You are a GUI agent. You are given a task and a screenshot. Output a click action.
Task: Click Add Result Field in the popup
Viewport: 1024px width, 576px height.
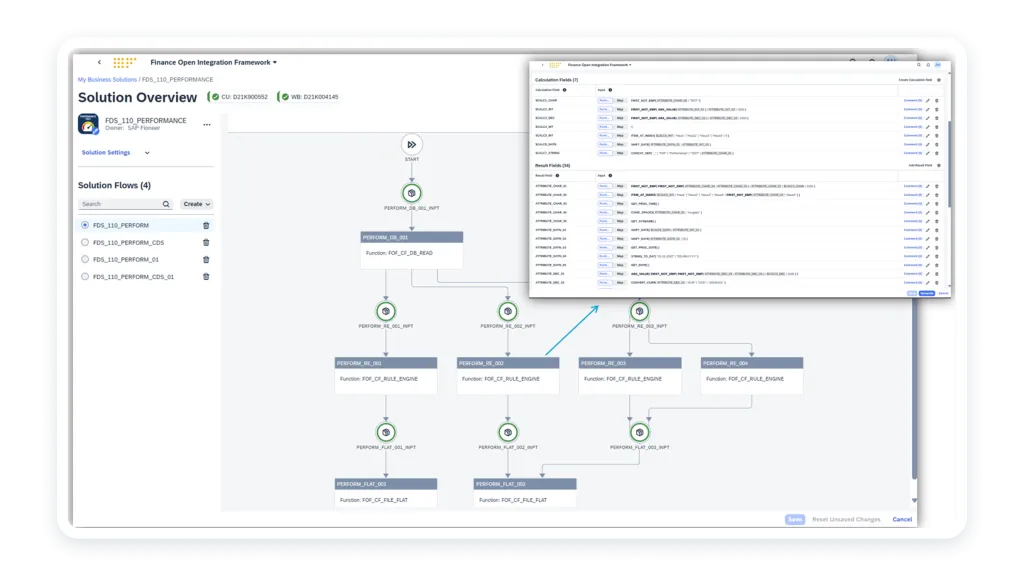[920, 166]
